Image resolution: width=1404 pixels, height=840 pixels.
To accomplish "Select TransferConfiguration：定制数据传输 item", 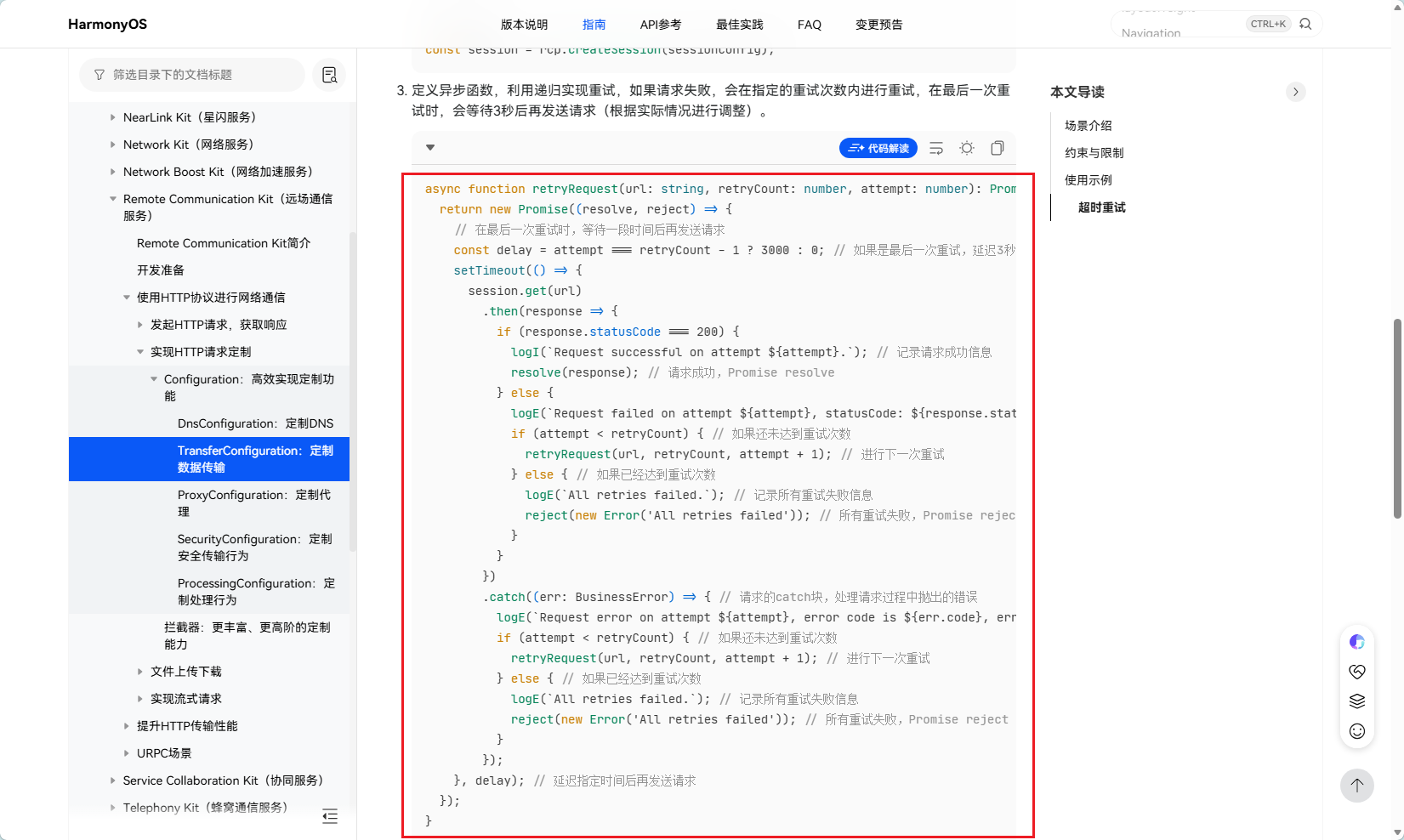I will [209, 459].
